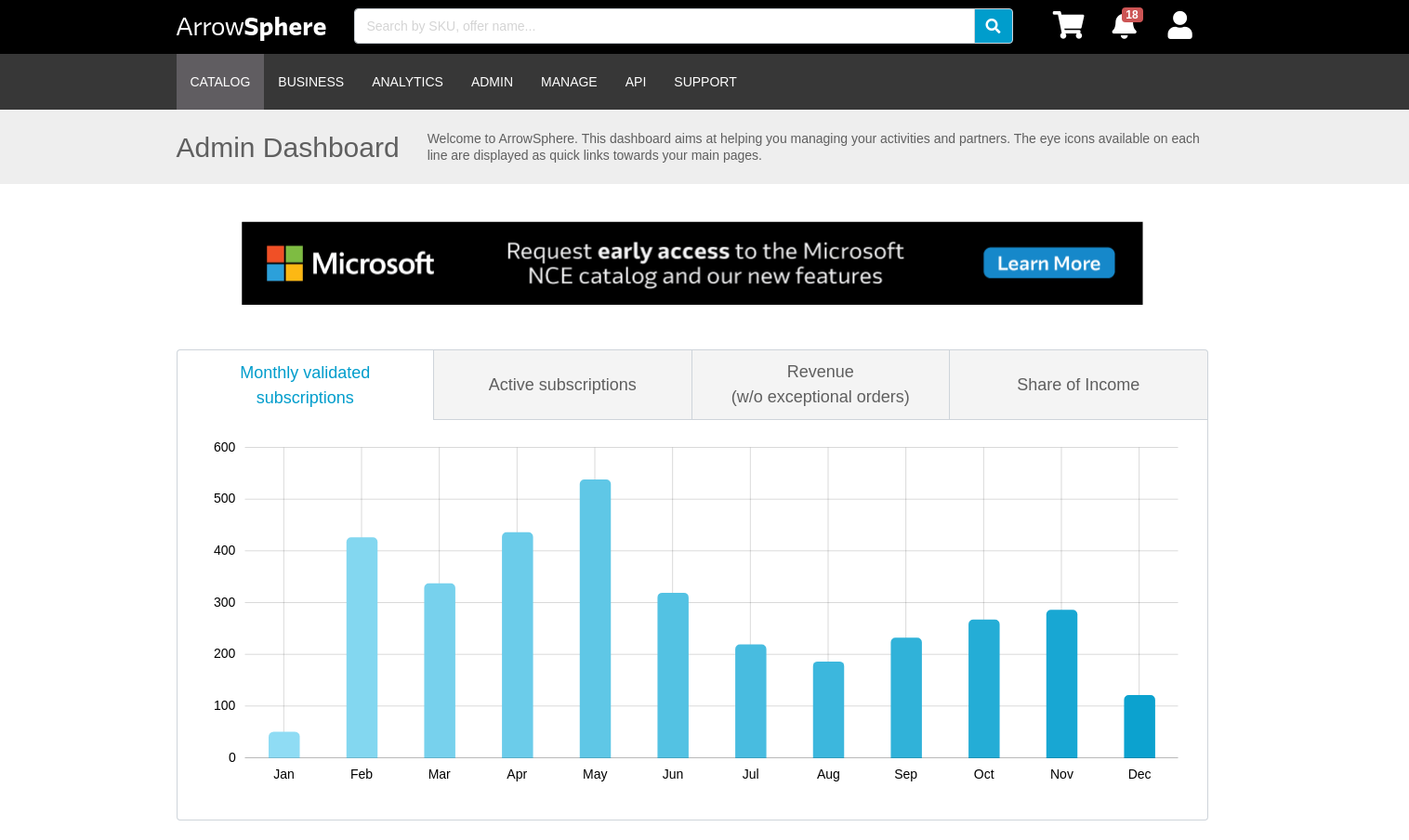Switch to Active subscriptions tab
1409x840 pixels.
coord(562,385)
